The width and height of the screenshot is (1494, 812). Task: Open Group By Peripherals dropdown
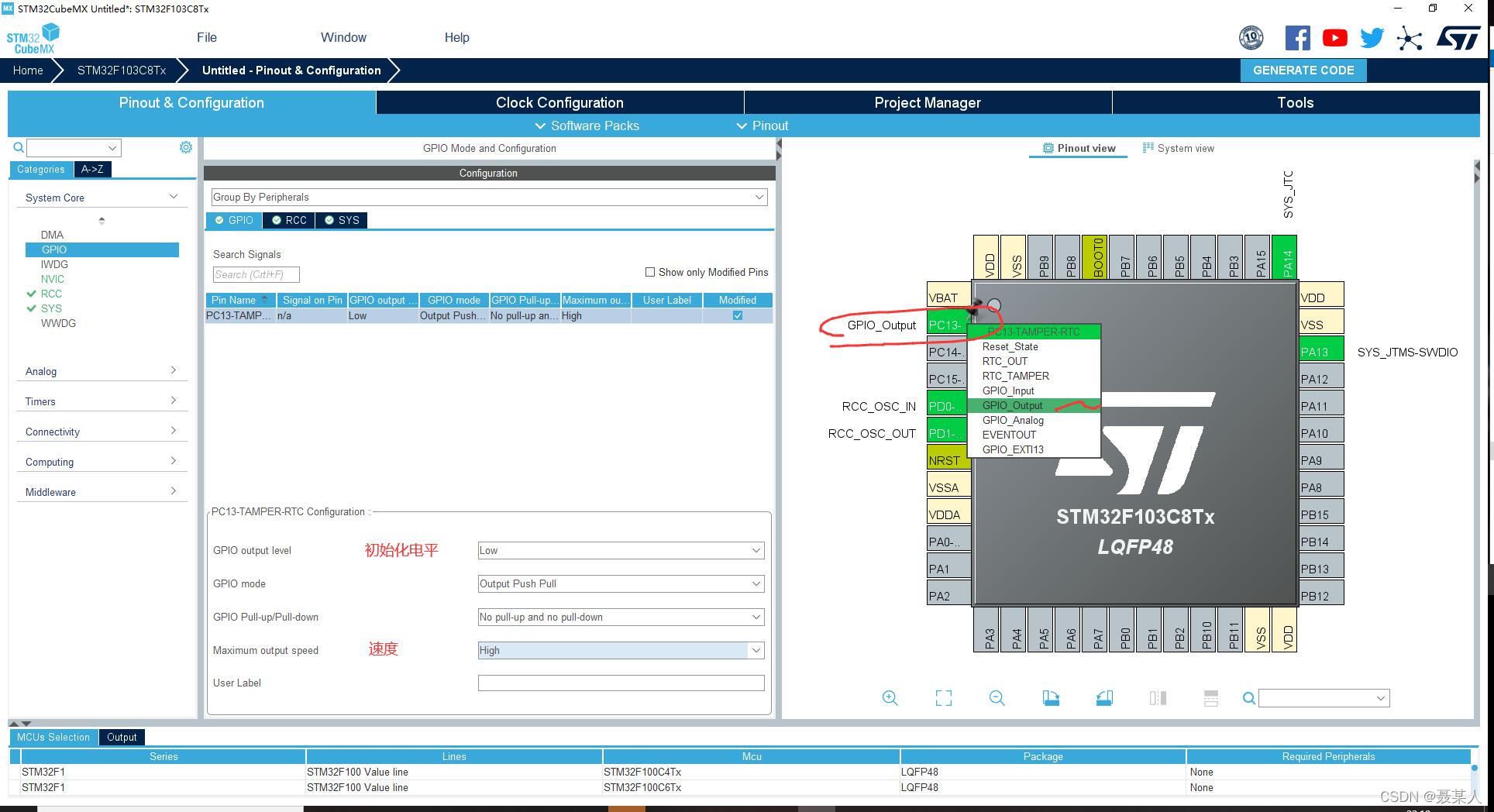489,197
